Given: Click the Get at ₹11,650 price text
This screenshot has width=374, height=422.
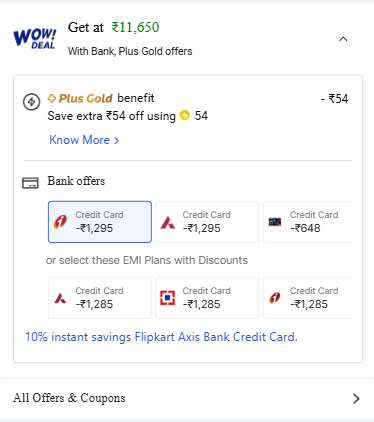Looking at the screenshot, I should (x=114, y=27).
